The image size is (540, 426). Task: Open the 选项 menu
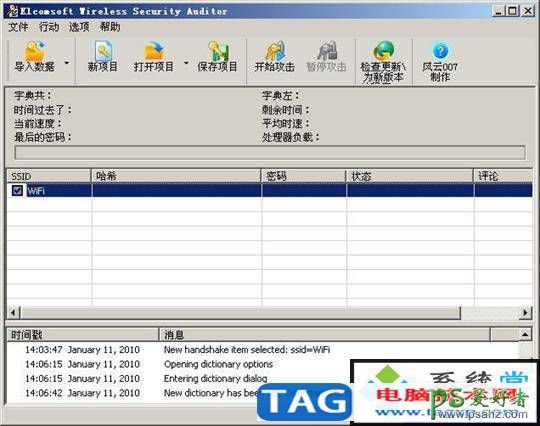[x=79, y=27]
